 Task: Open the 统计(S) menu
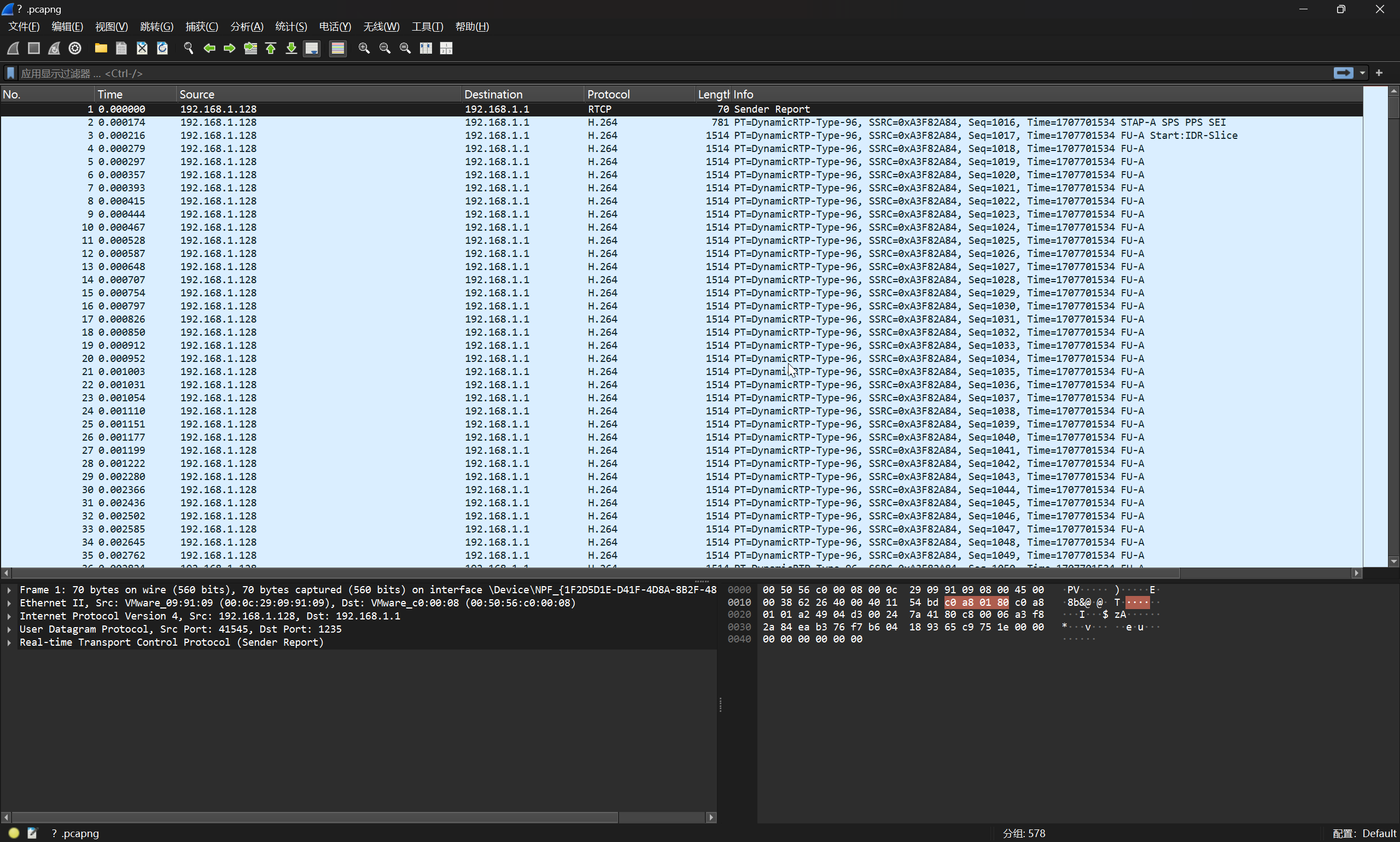(x=291, y=27)
